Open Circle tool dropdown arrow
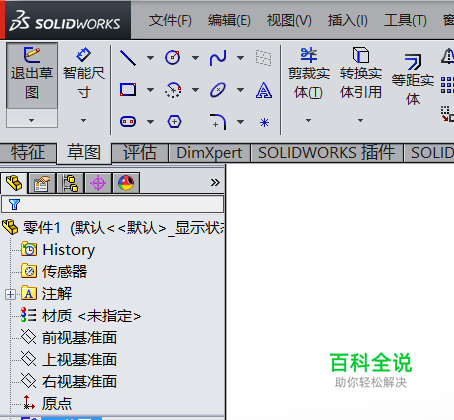The height and width of the screenshot is (420, 454). pyautogui.click(x=196, y=58)
